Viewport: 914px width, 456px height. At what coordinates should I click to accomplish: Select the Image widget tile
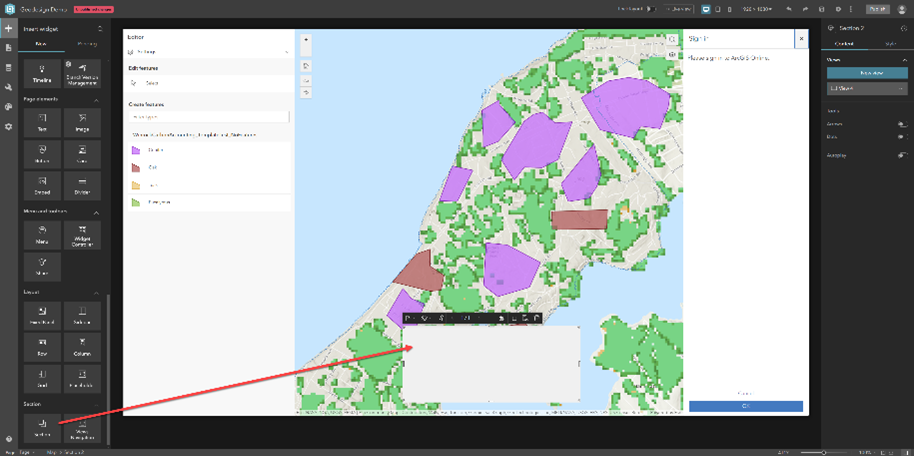click(x=82, y=122)
